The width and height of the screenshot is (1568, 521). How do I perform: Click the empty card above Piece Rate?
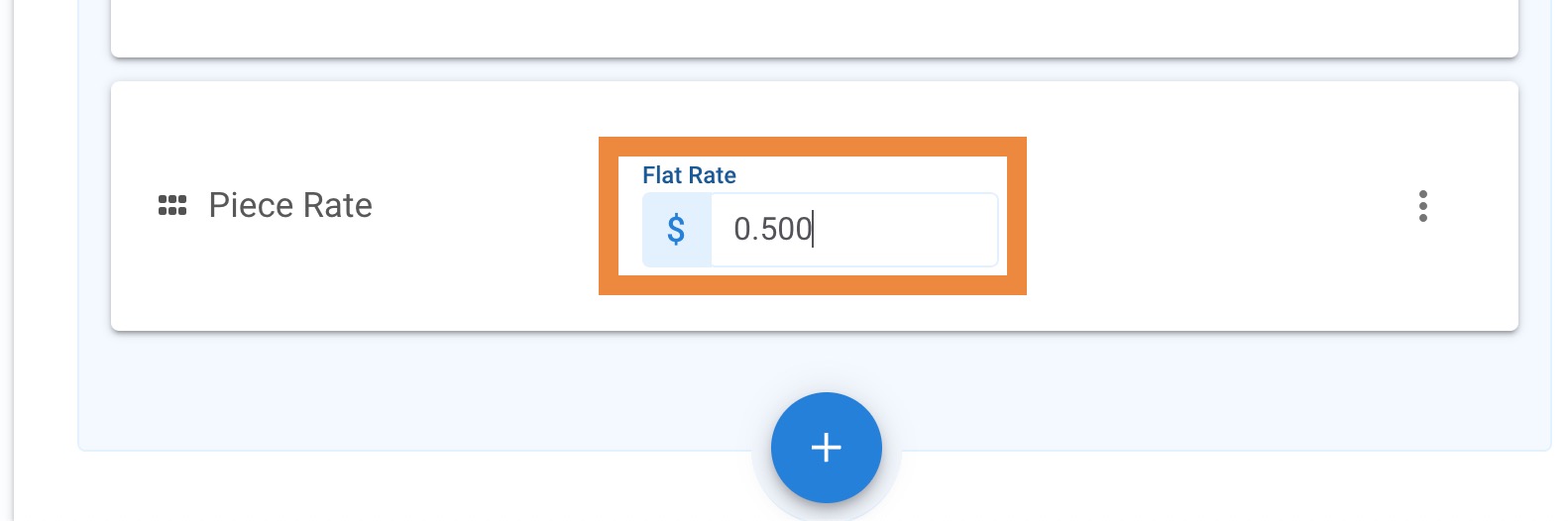pyautogui.click(x=815, y=28)
